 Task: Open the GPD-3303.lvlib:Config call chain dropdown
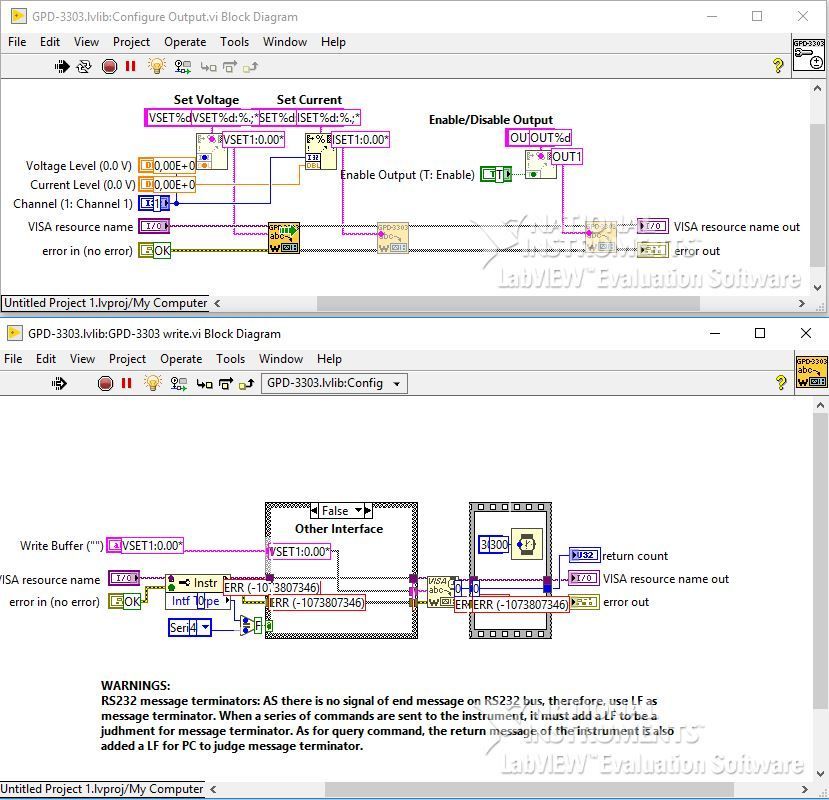[334, 383]
